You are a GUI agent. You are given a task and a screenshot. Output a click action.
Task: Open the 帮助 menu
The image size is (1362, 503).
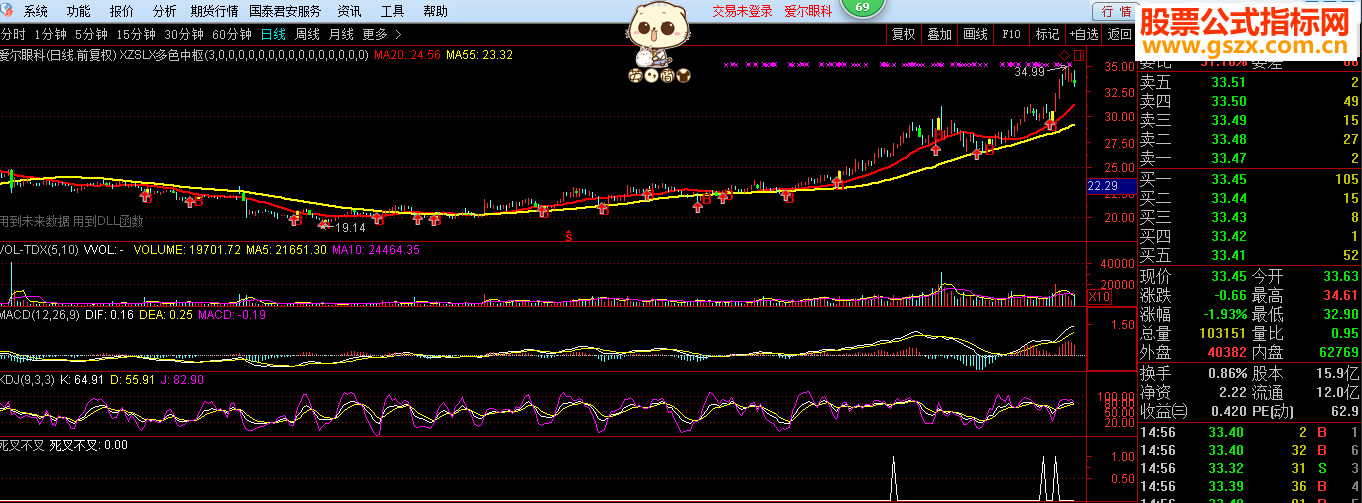(435, 11)
